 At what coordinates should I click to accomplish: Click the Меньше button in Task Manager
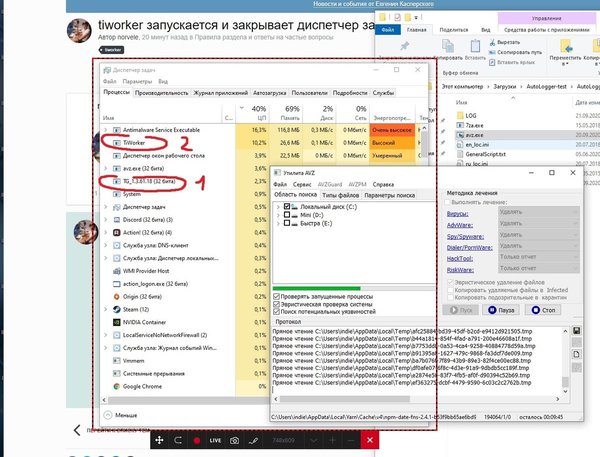(121, 415)
